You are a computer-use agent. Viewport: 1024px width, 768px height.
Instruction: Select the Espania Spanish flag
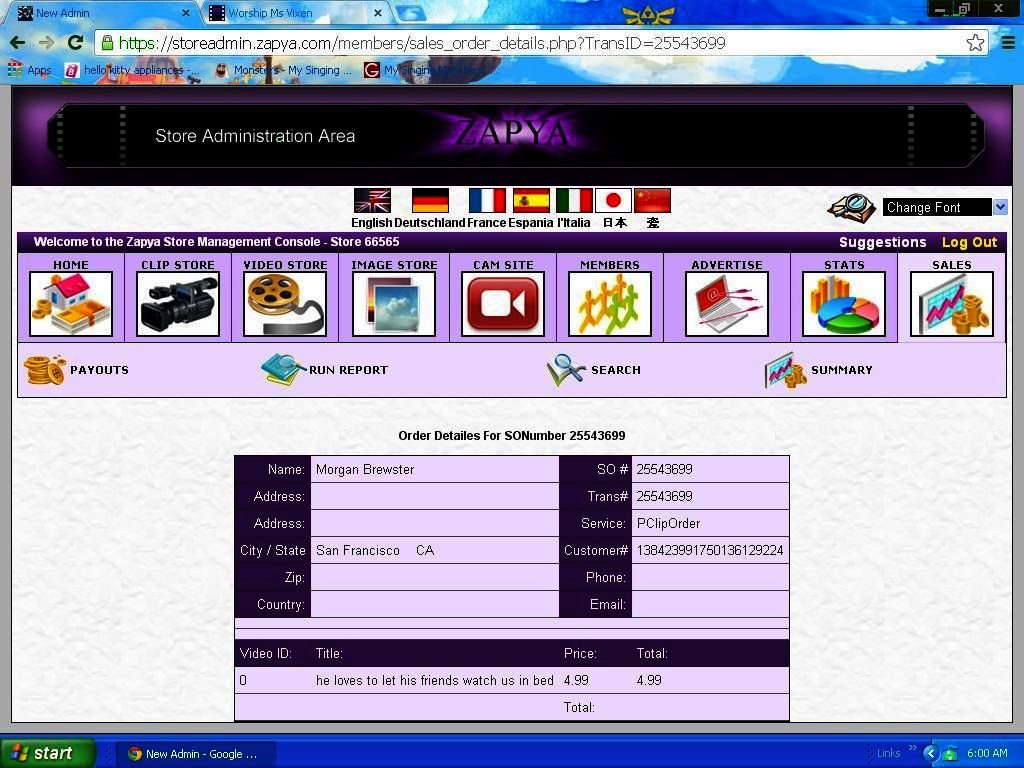(531, 200)
